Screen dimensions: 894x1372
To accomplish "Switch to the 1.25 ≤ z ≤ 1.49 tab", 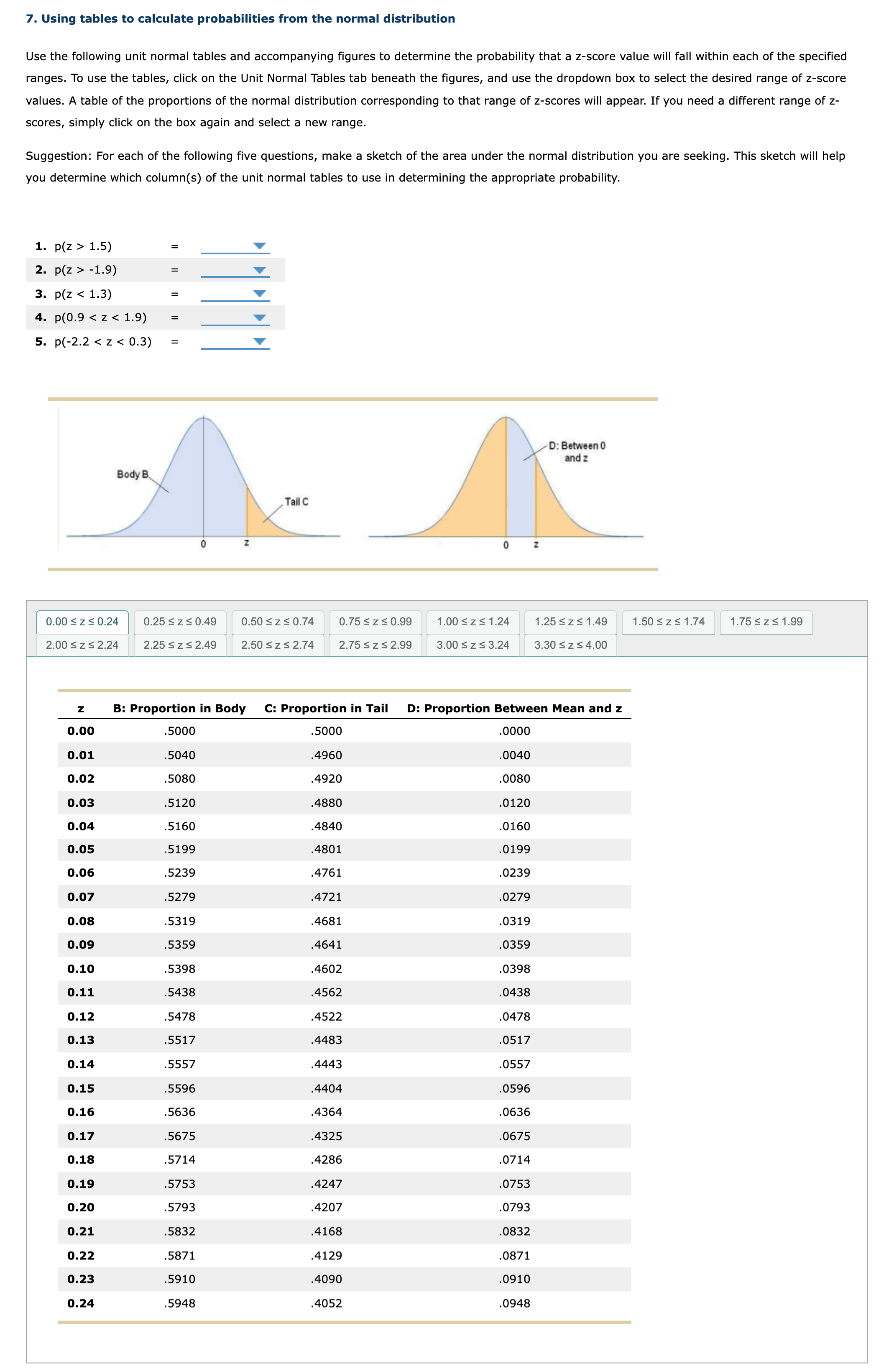I will 571,622.
